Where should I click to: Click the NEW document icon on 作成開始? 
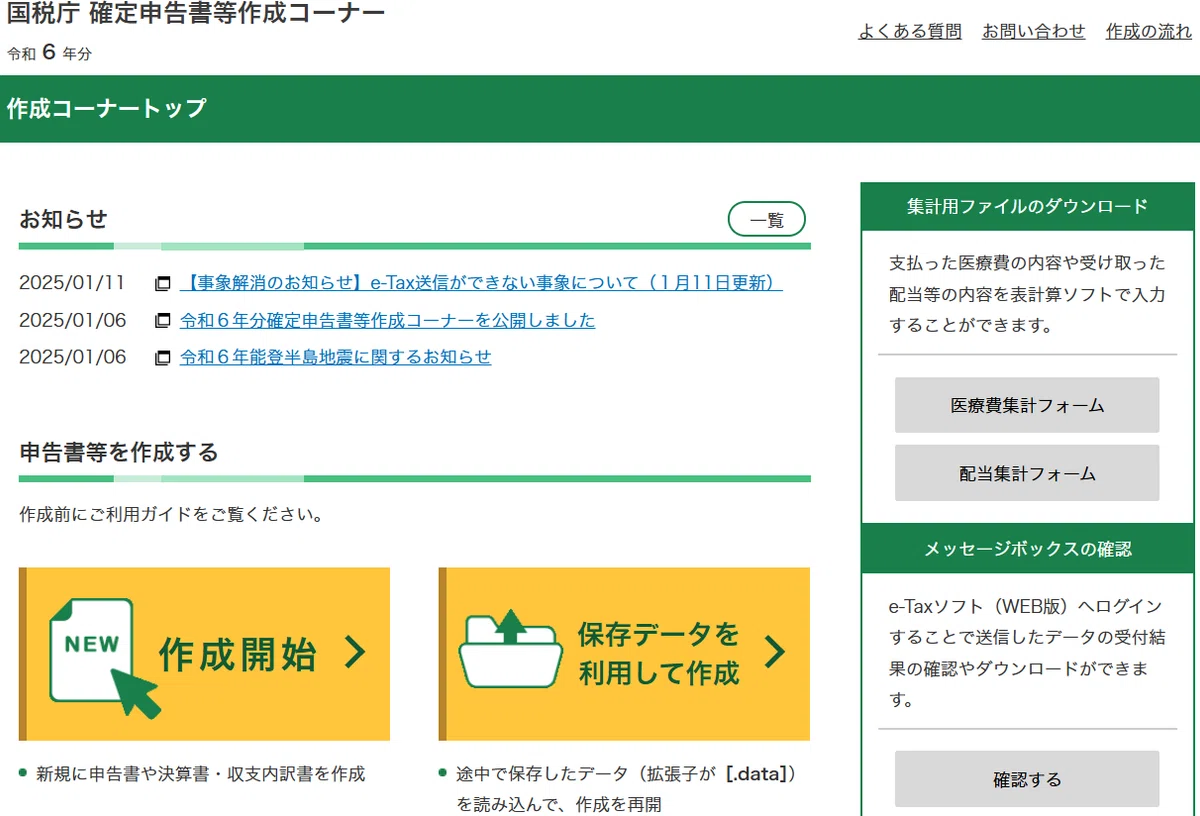pos(104,657)
